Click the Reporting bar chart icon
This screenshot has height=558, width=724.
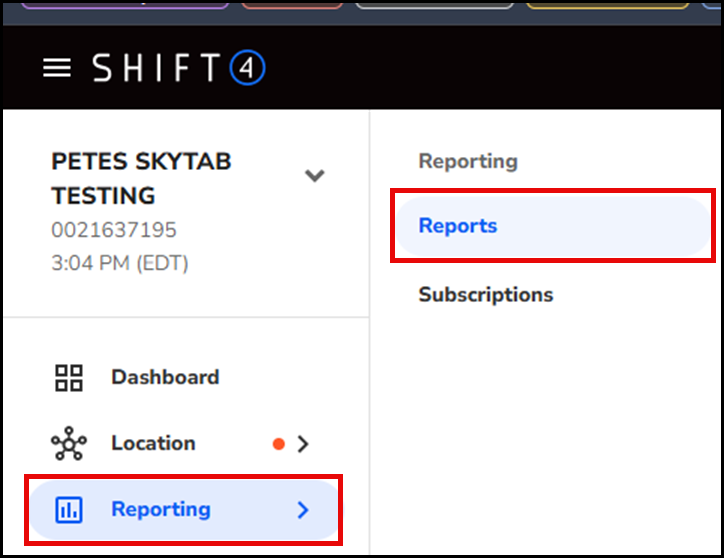(x=69, y=510)
